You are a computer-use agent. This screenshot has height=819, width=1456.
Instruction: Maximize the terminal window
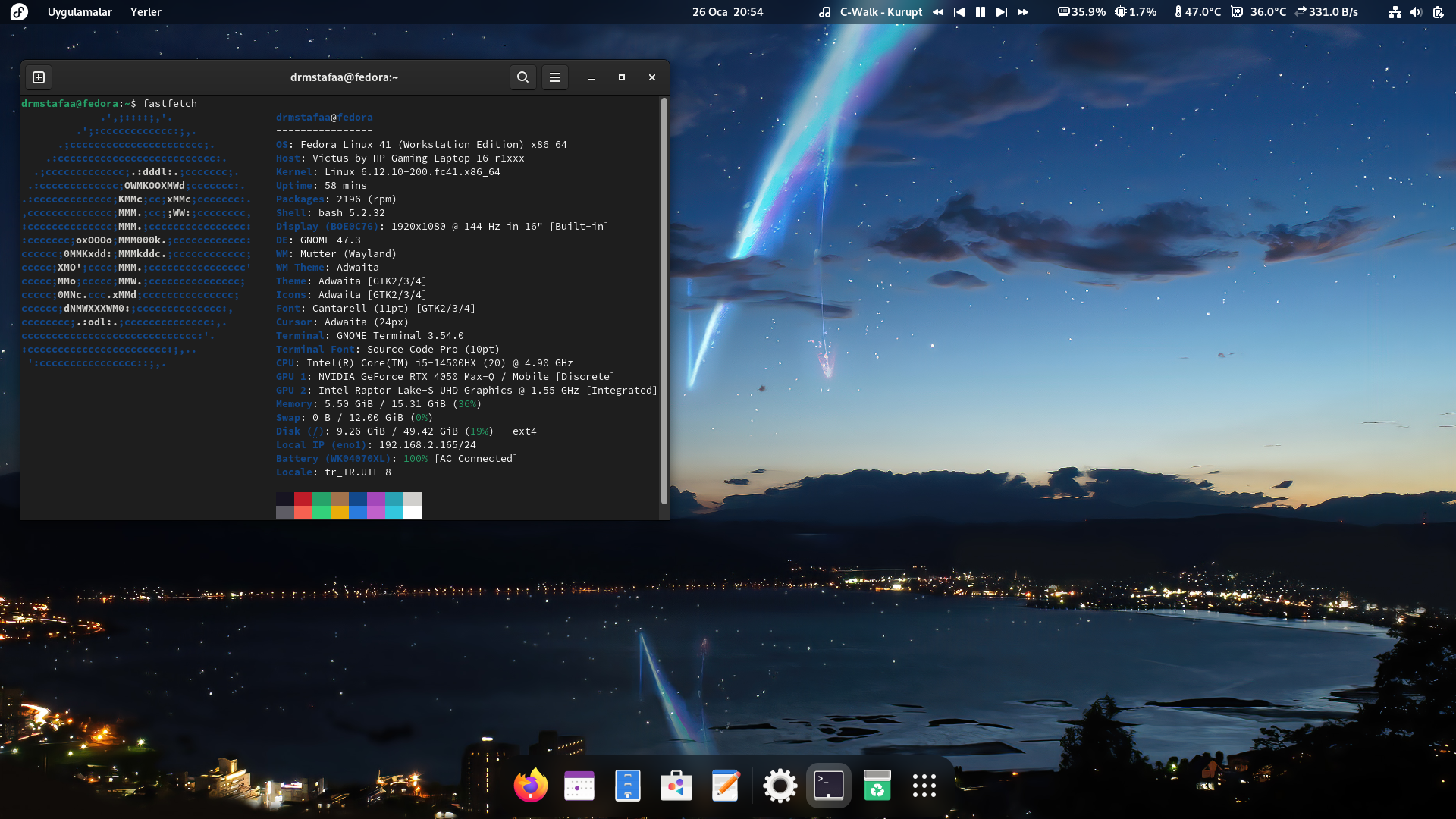point(622,77)
